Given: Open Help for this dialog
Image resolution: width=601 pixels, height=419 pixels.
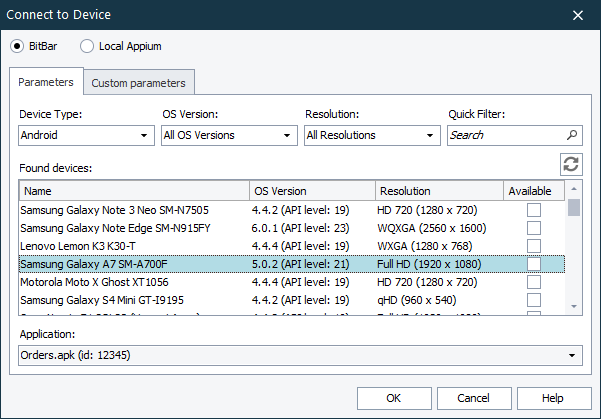Looking at the screenshot, I should (553, 398).
